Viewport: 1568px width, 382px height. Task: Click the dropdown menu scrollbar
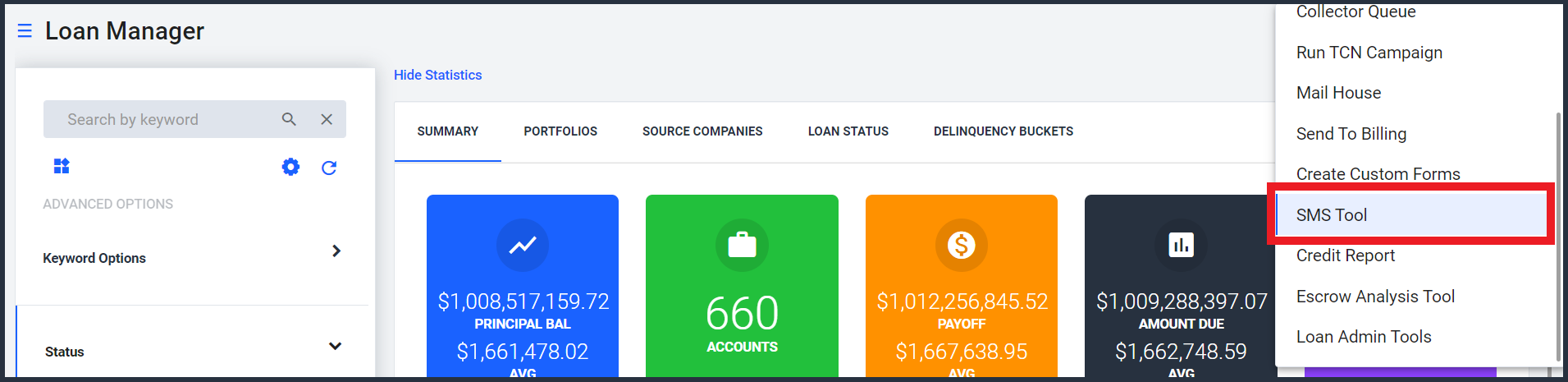[x=1558, y=237]
